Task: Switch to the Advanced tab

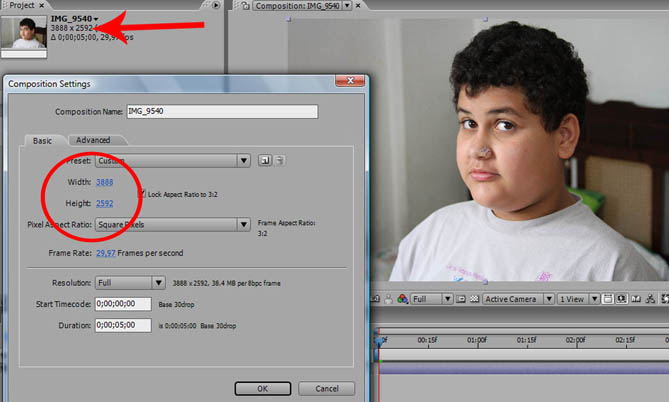Action: [x=93, y=140]
